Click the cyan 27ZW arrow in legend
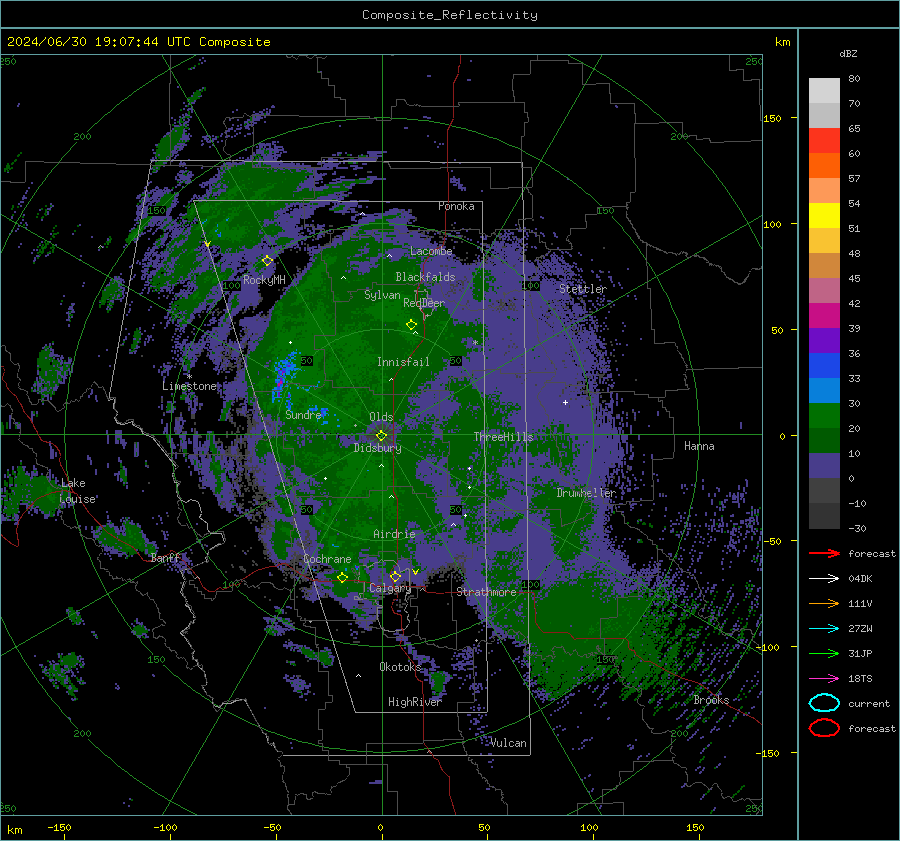The width and height of the screenshot is (900, 841). tap(824, 629)
